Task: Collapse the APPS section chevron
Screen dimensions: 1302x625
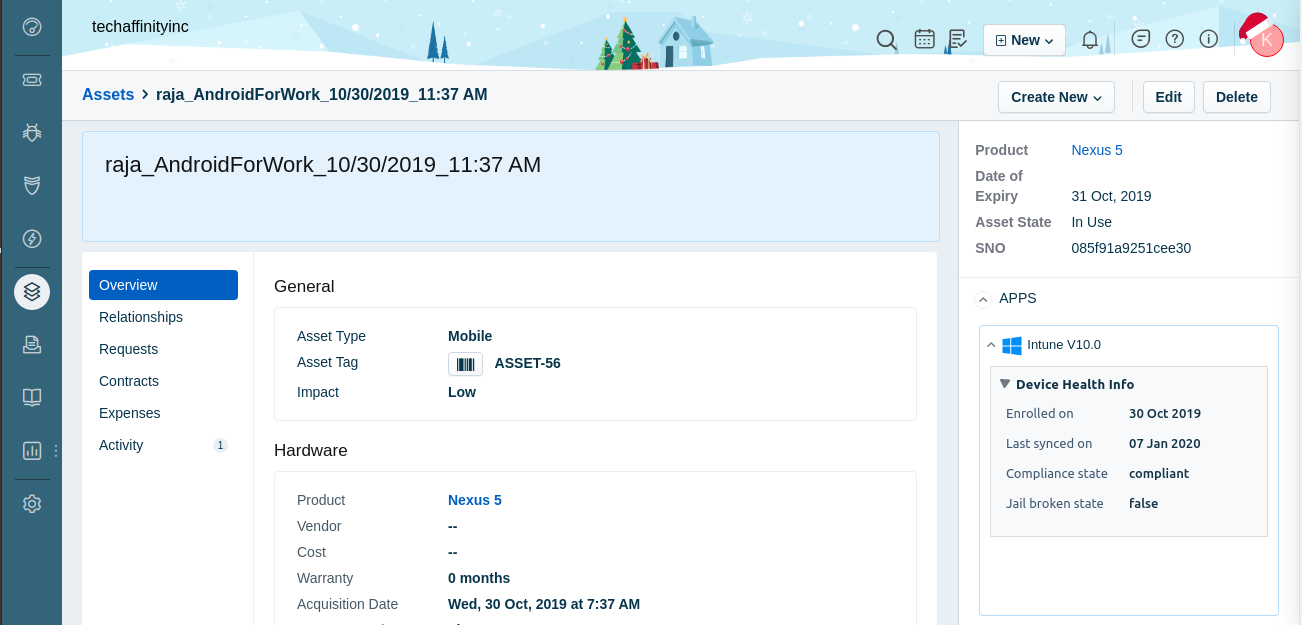Action: click(x=983, y=299)
